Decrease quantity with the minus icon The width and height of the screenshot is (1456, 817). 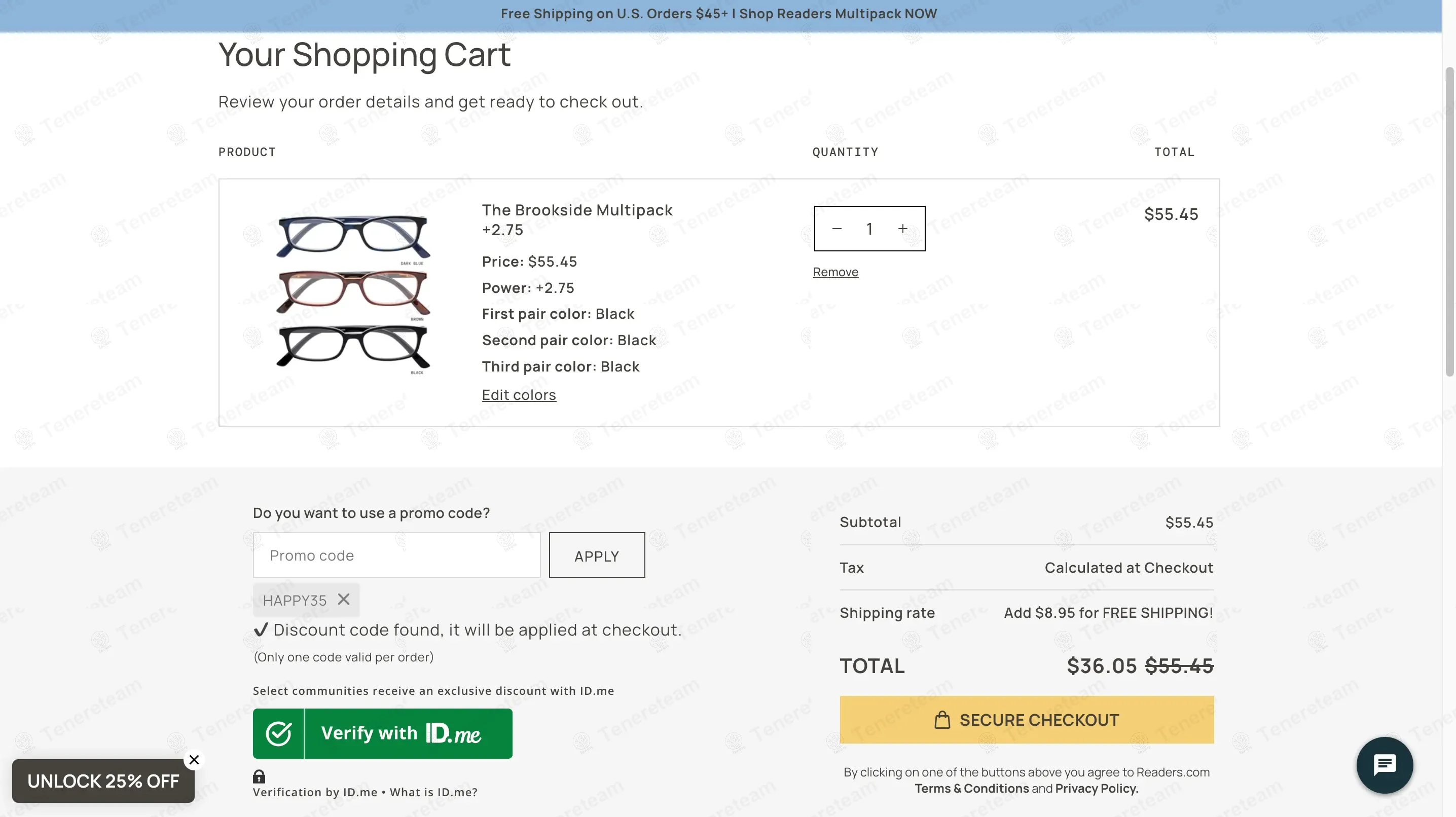click(x=836, y=229)
